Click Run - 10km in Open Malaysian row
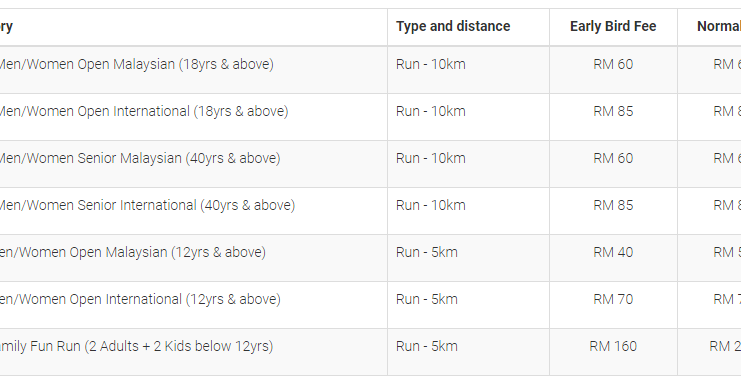This screenshot has height=380, width=741. click(x=431, y=64)
